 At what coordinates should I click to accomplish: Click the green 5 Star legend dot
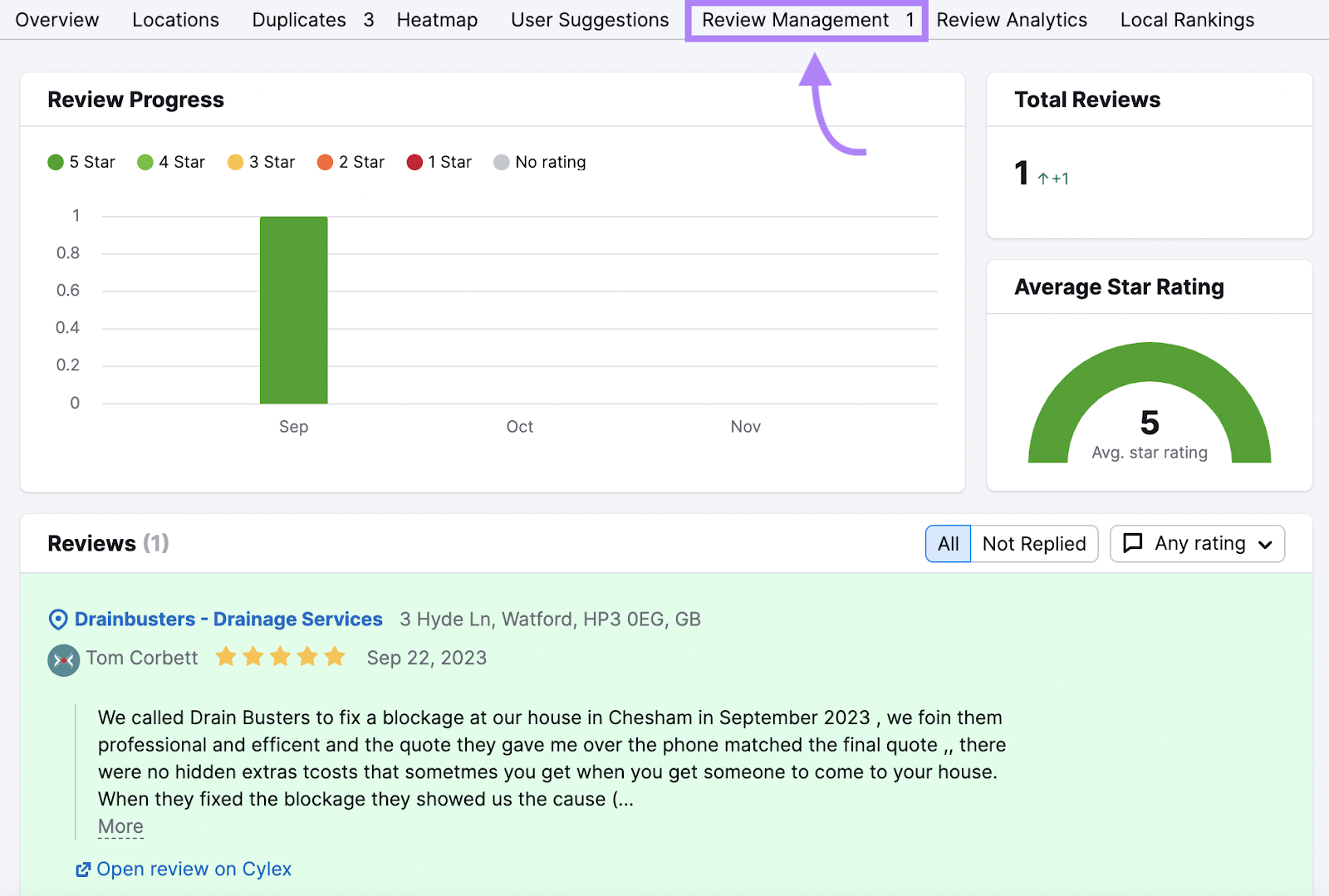click(x=55, y=162)
